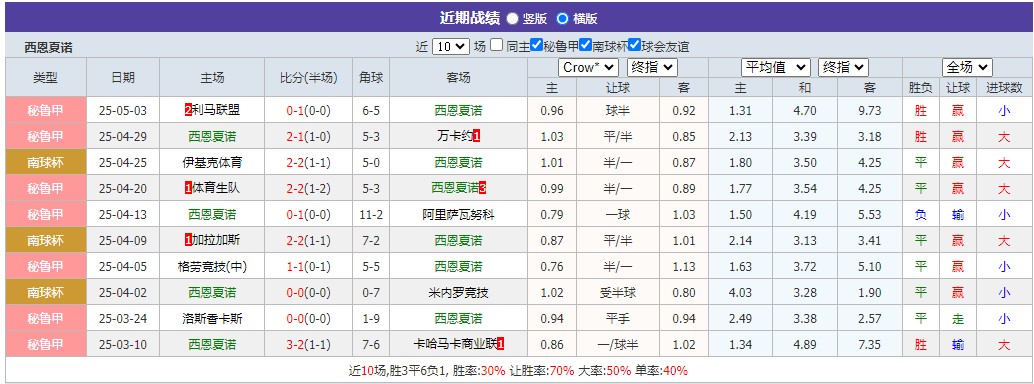1034x384 pixels.
Task: Click home team 伊基克体育
Action: (x=212, y=162)
